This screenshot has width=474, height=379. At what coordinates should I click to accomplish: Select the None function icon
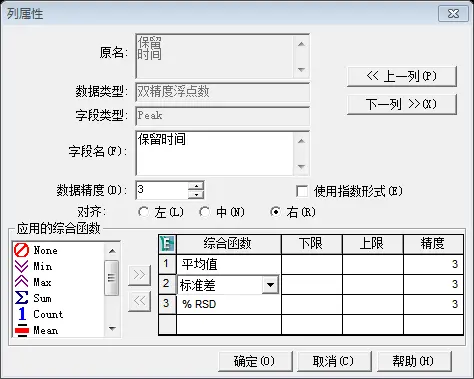(21, 250)
